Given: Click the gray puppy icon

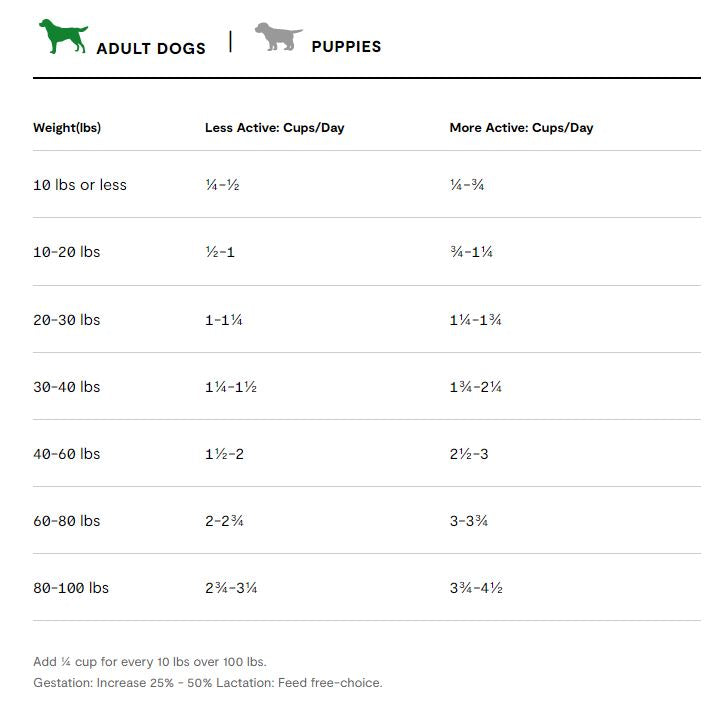Looking at the screenshot, I should coord(278,38).
